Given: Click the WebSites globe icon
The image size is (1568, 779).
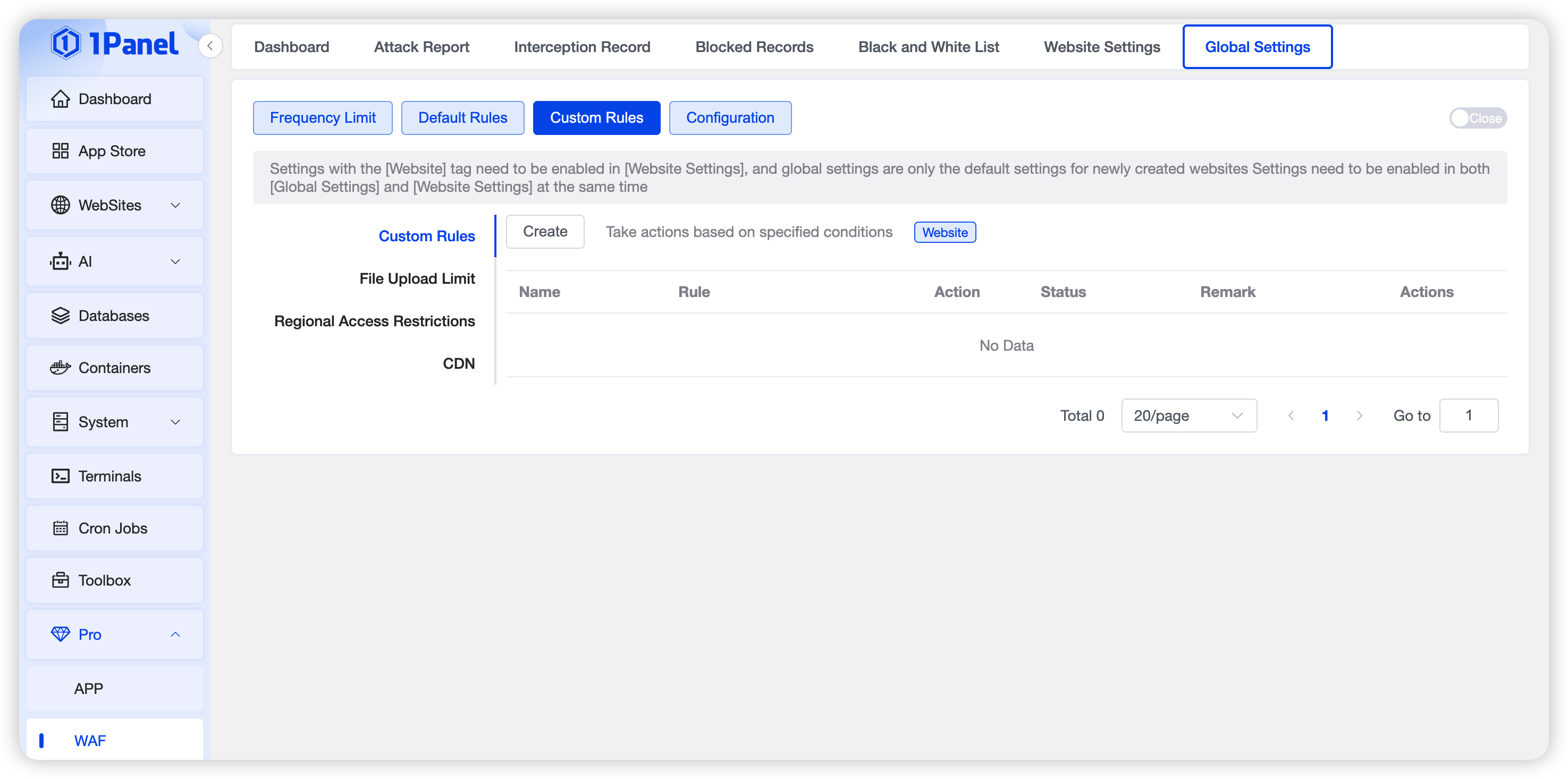Looking at the screenshot, I should (x=60, y=205).
